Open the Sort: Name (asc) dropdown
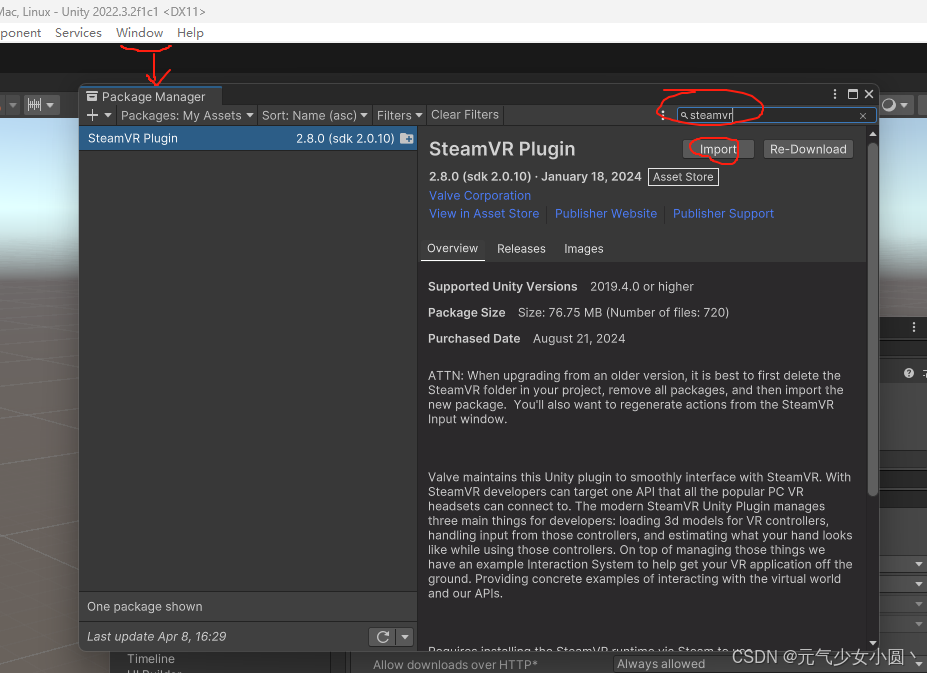The width and height of the screenshot is (927, 673). 314,115
